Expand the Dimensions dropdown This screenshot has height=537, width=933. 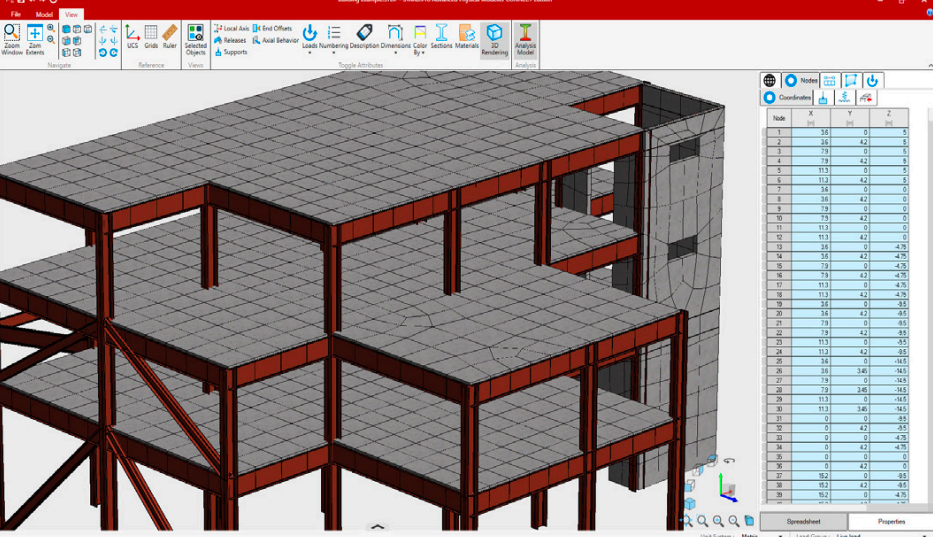tap(395, 38)
